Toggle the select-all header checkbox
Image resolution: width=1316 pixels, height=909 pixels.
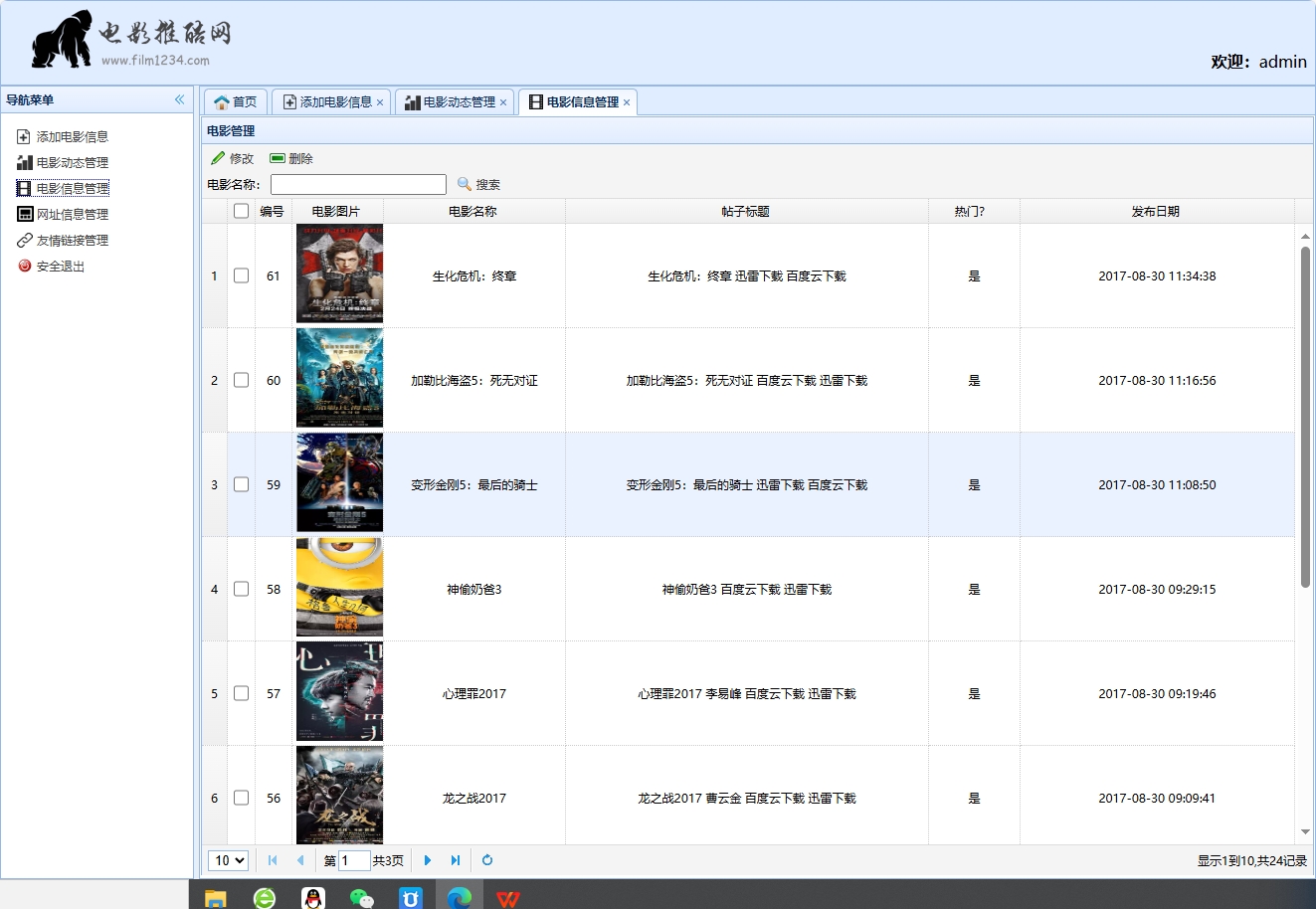click(241, 211)
